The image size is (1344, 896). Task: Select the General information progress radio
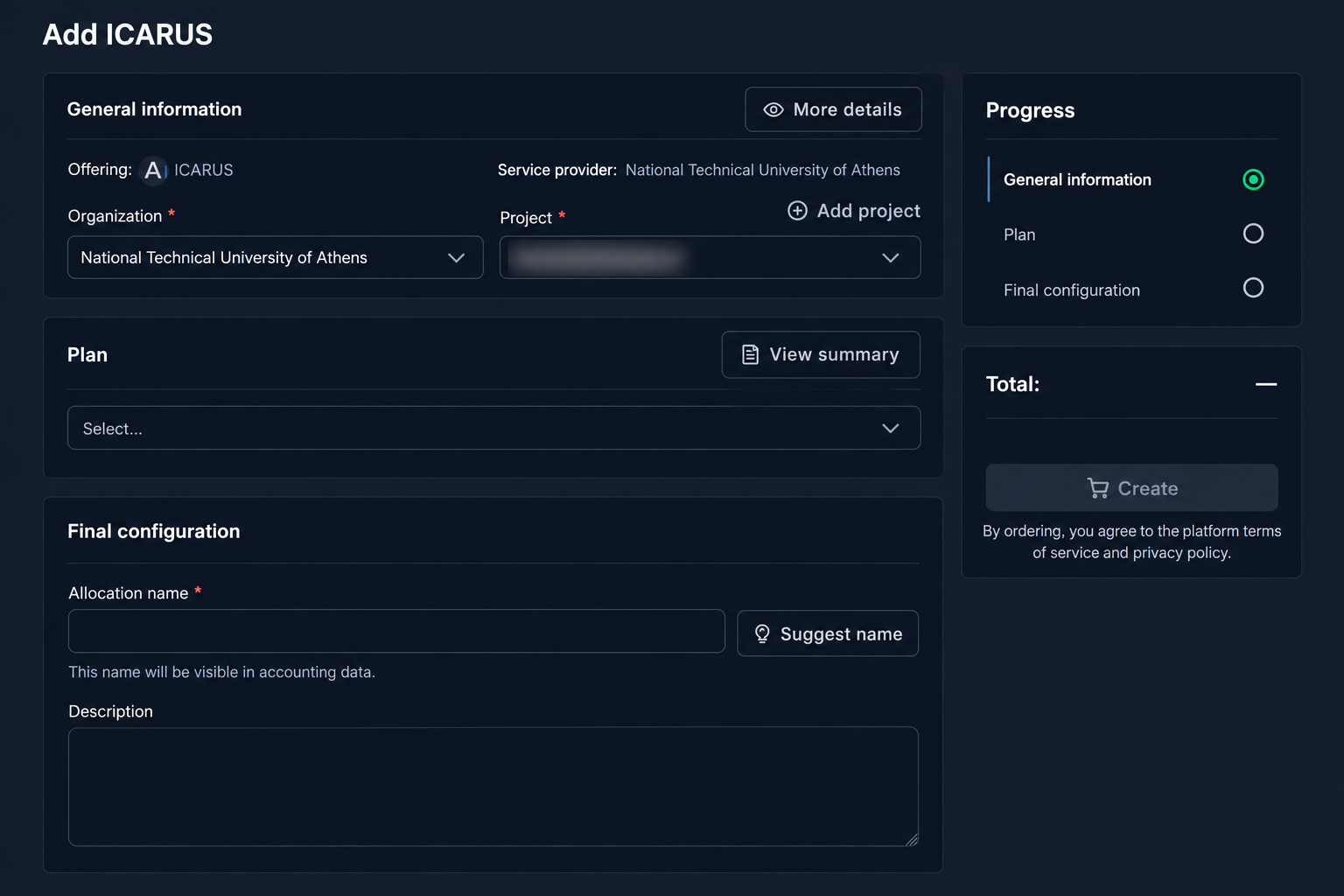coord(1253,179)
